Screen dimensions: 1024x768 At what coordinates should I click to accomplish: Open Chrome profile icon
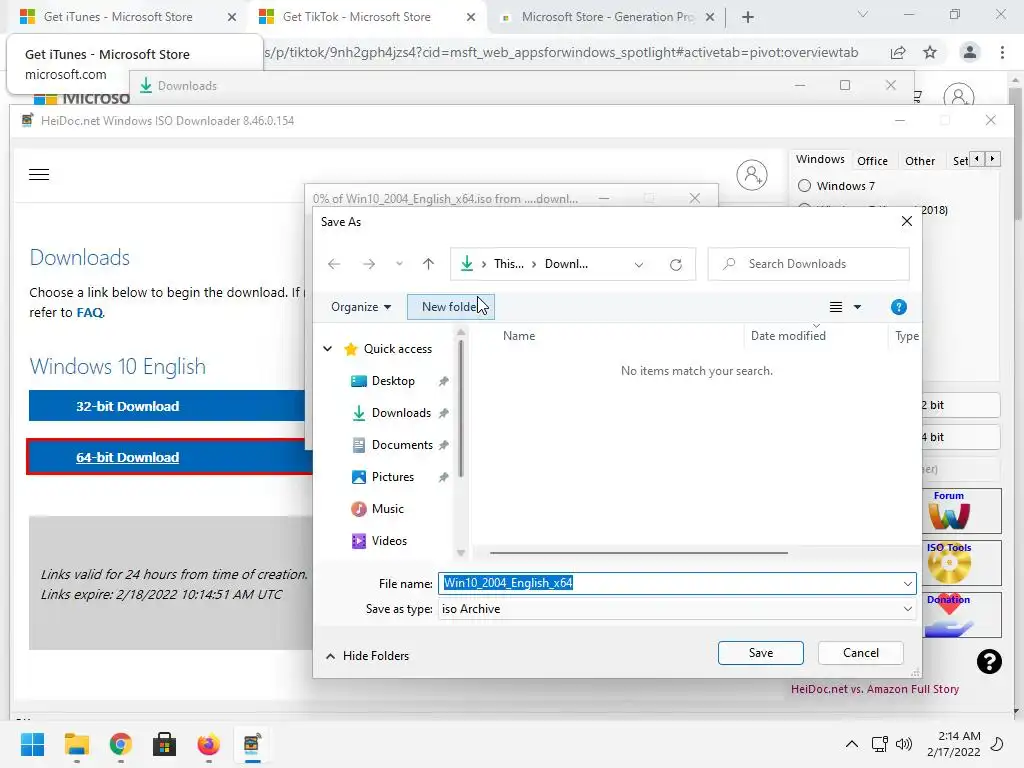click(x=970, y=53)
